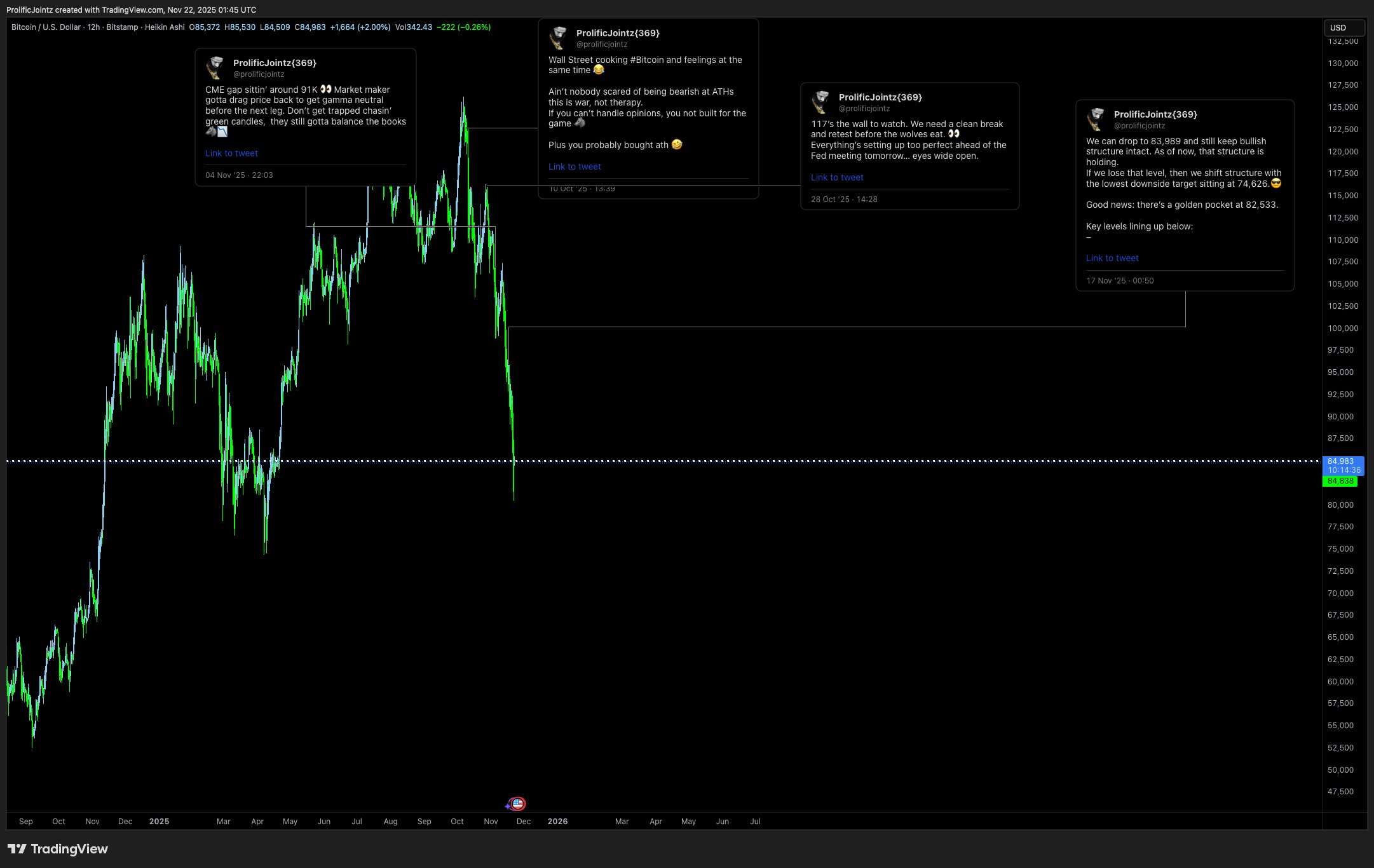
Task: Open link to tweet about Wall Street cooking
Action: 575,166
